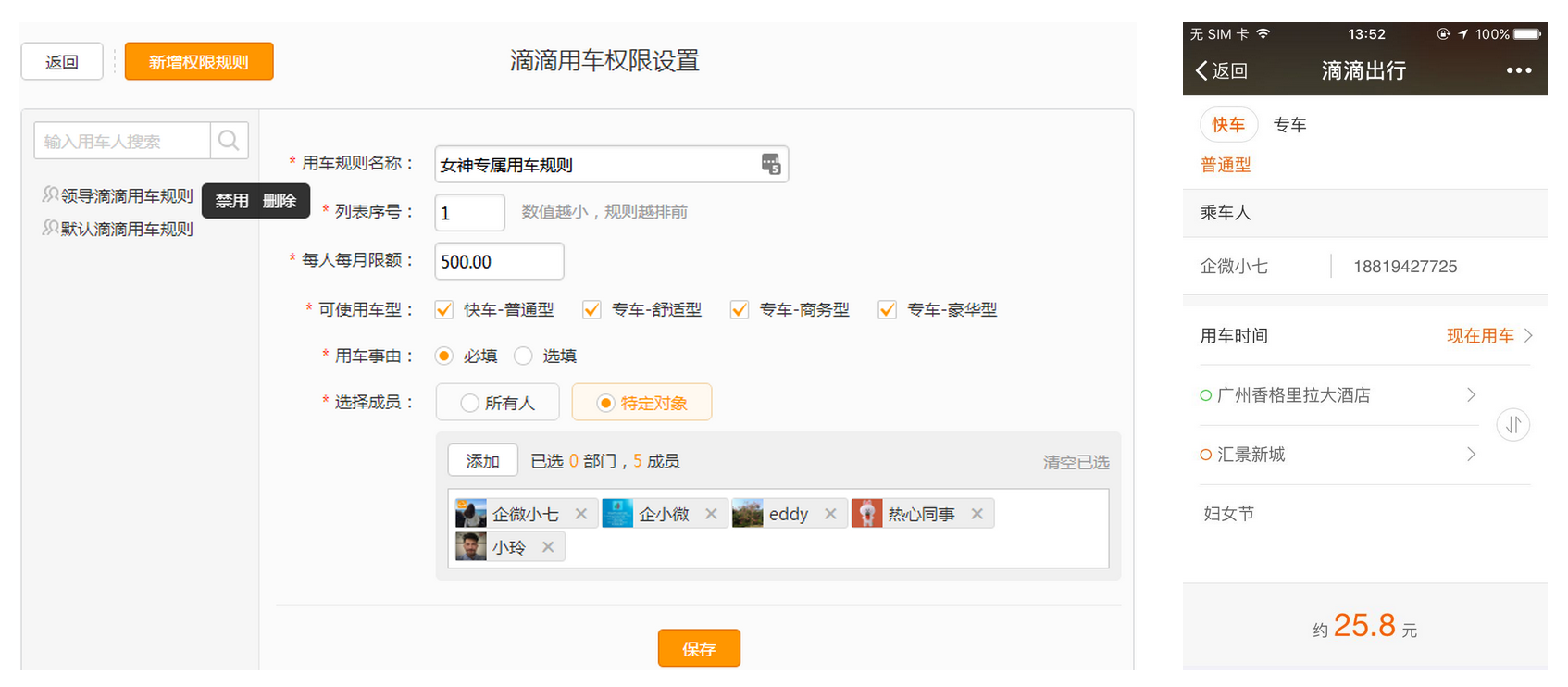The height and width of the screenshot is (687, 1568).
Task: Click the user icon beside 默认滴滴用车规则
Action: click(x=51, y=228)
